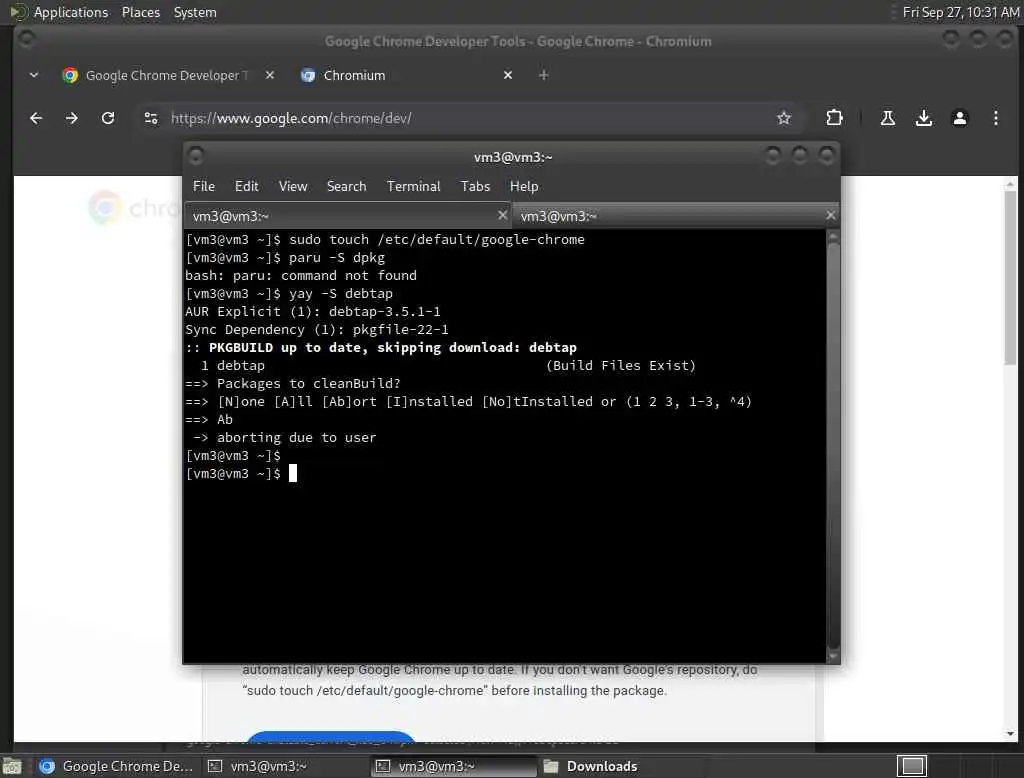View site information icon in address bar

pyautogui.click(x=151, y=118)
